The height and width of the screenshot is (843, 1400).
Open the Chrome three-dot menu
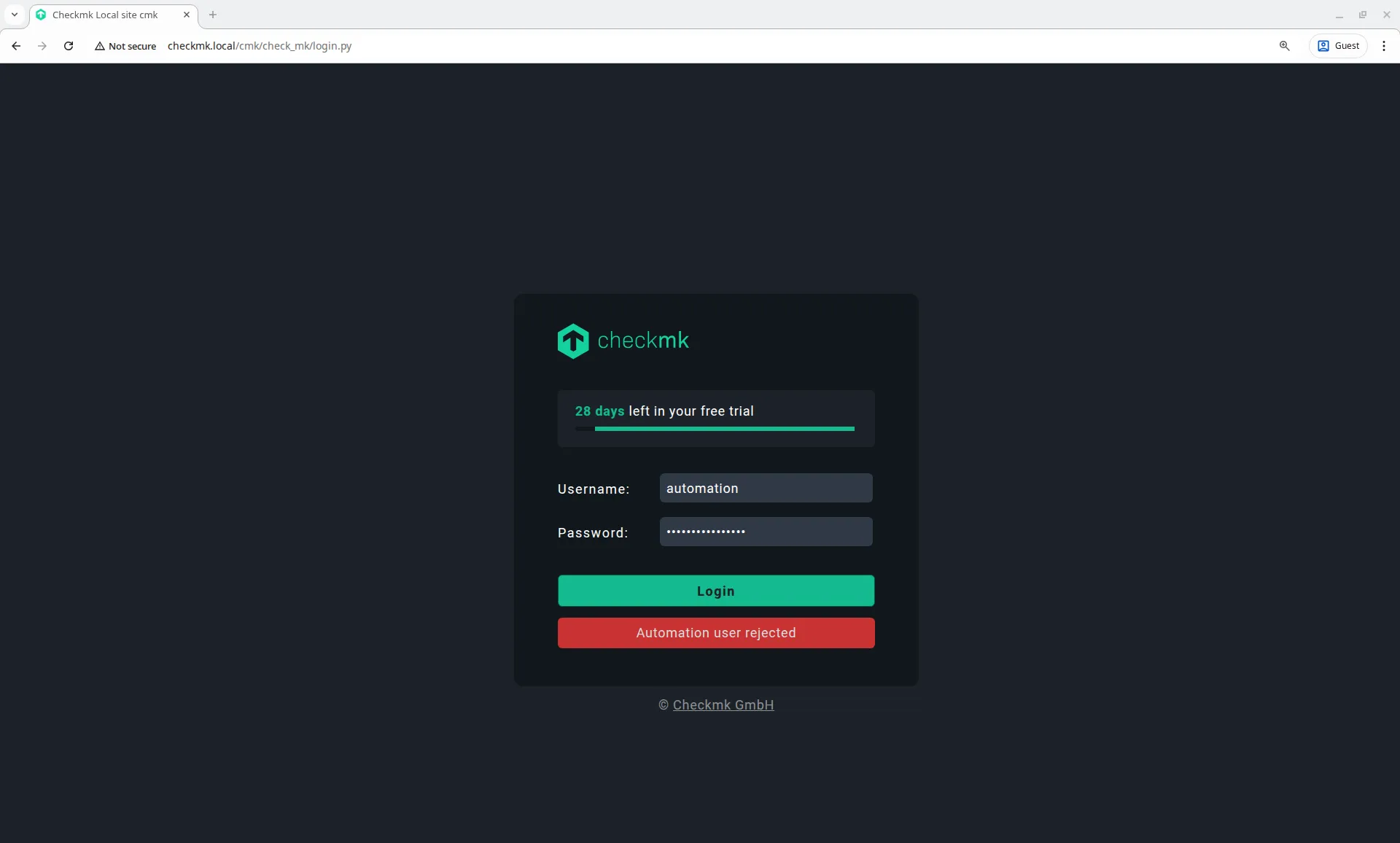[x=1383, y=46]
